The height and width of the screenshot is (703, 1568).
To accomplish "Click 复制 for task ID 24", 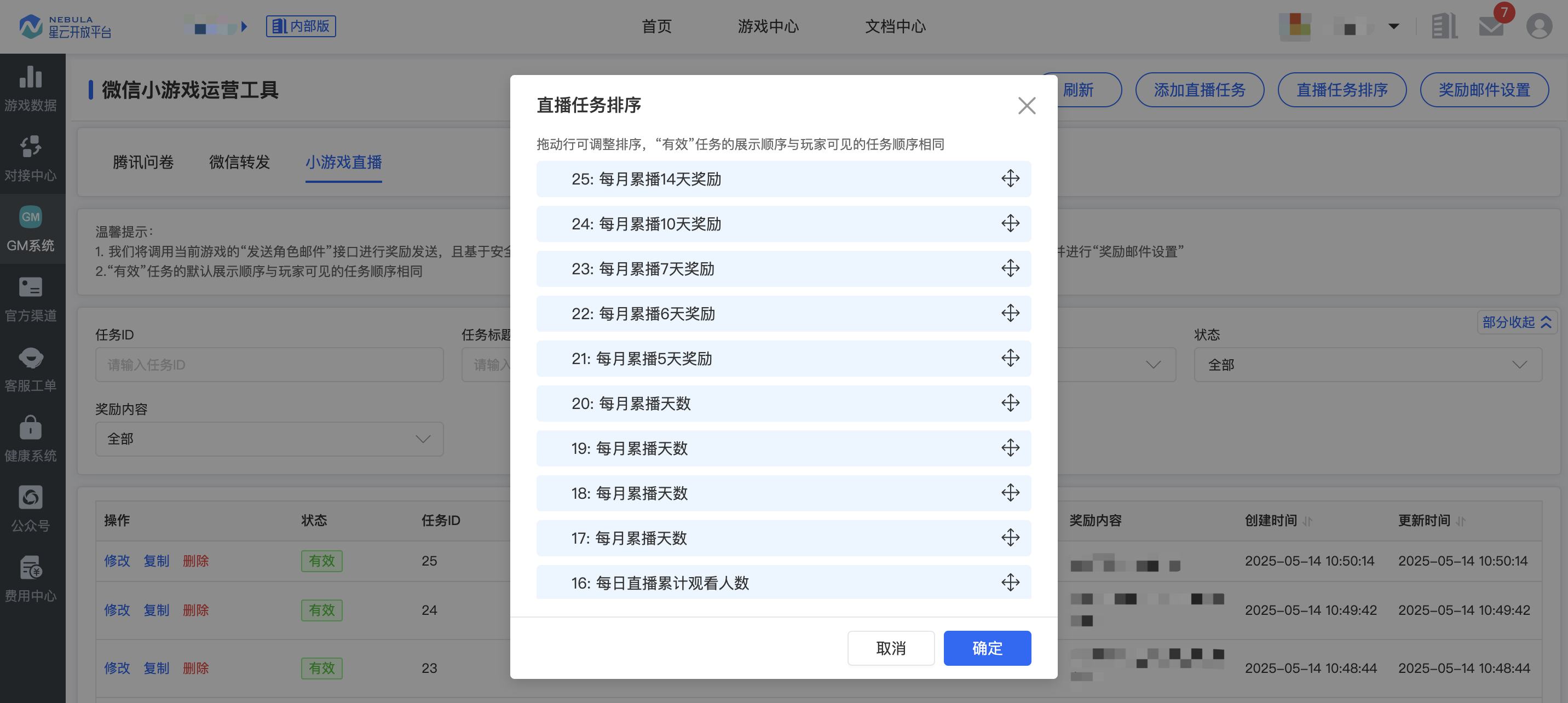I will pos(157,610).
